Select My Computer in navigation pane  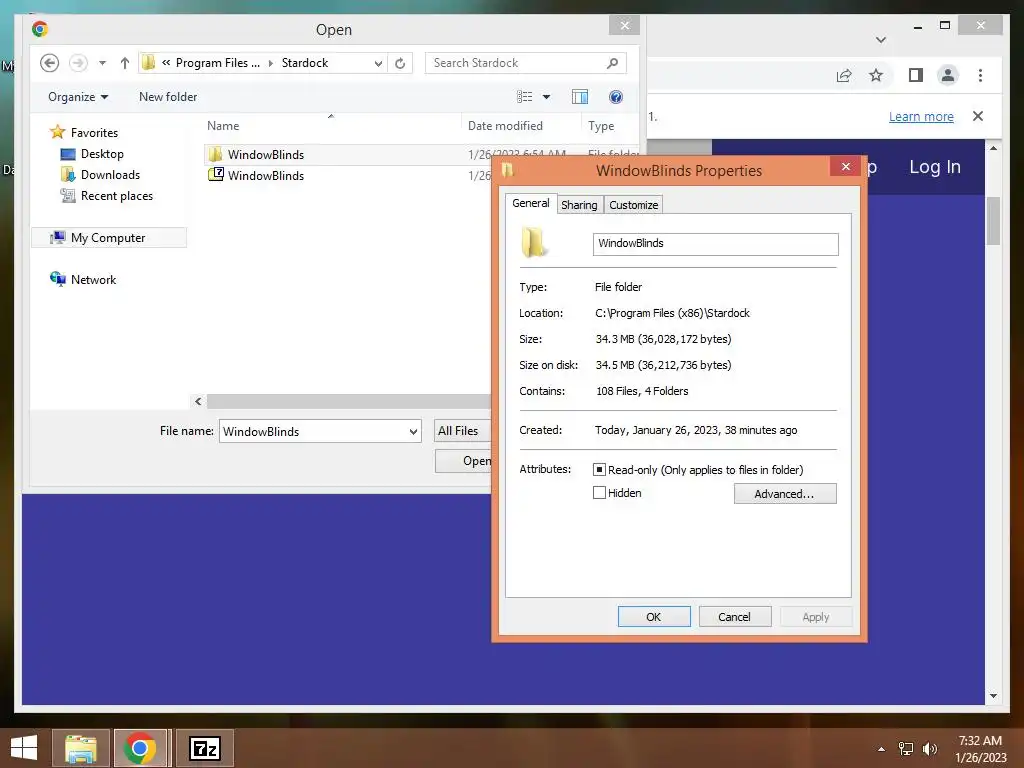coord(108,238)
